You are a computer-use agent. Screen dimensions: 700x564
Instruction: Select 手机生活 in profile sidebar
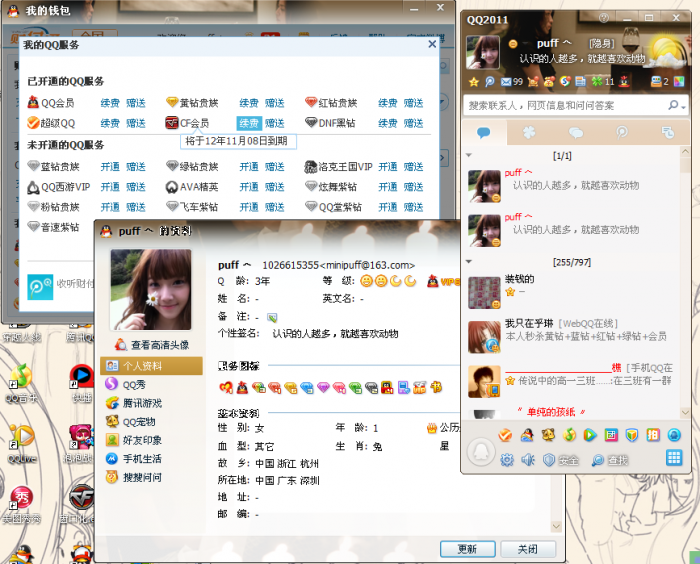pos(151,459)
